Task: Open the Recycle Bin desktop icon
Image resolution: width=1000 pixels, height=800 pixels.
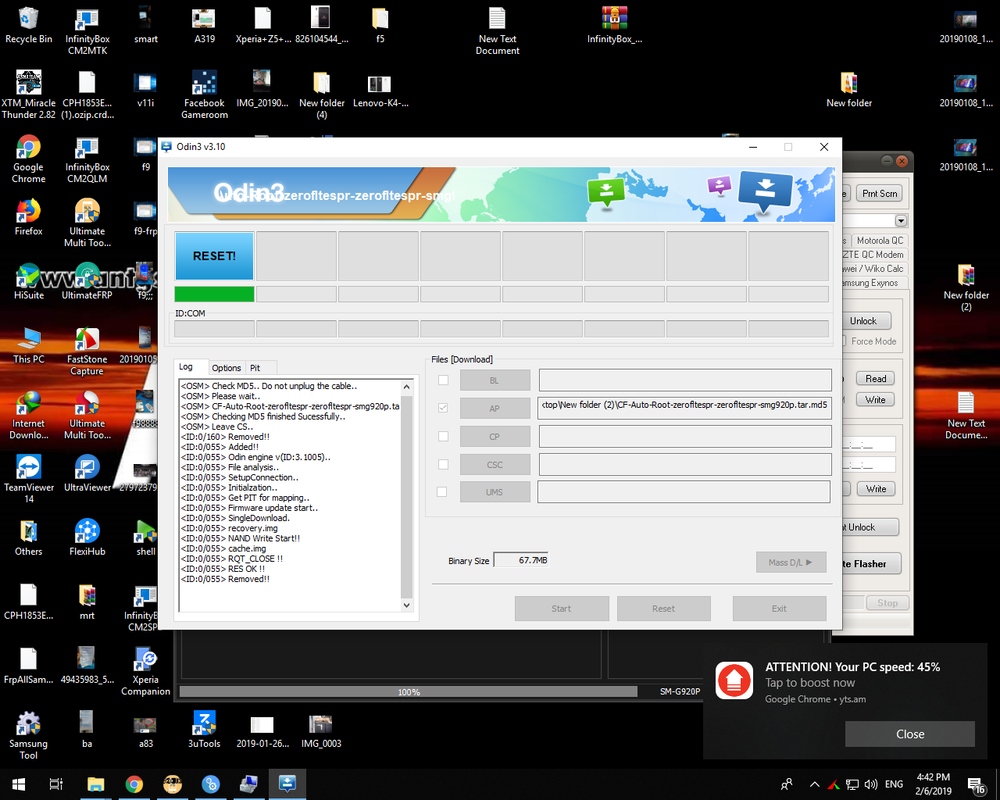Action: click(29, 26)
